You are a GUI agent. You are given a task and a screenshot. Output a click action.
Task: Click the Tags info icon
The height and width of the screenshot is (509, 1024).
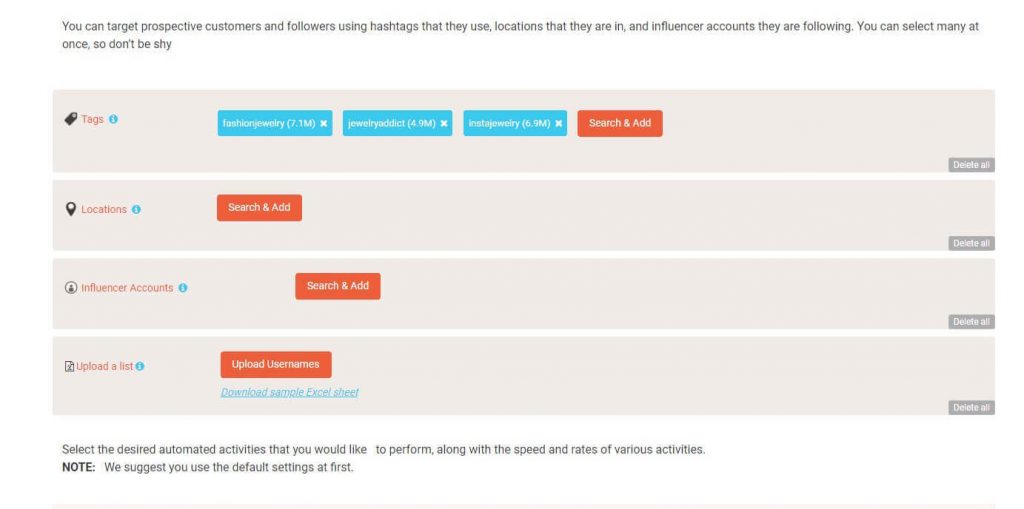(x=113, y=120)
